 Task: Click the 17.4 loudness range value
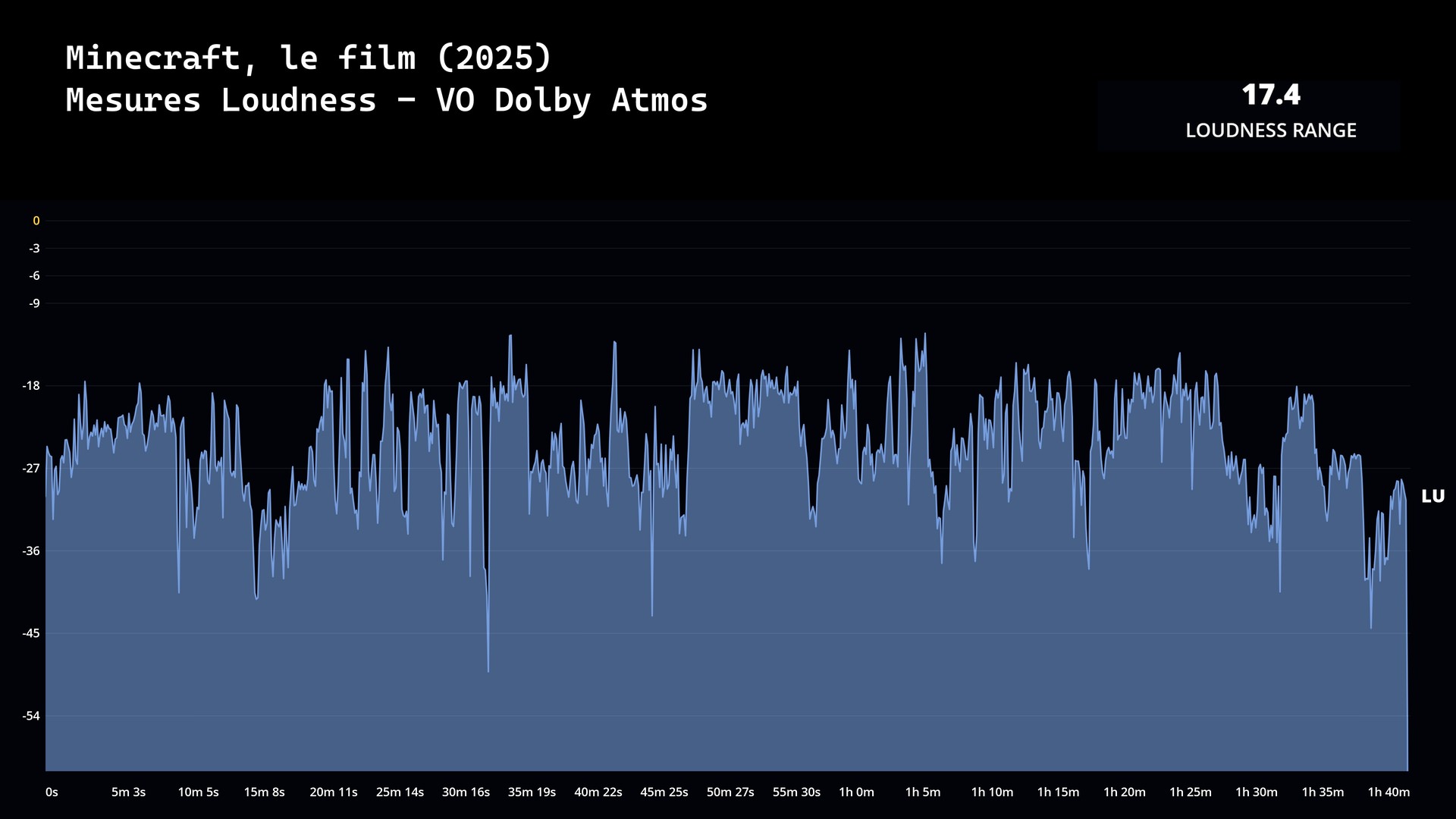click(1271, 96)
